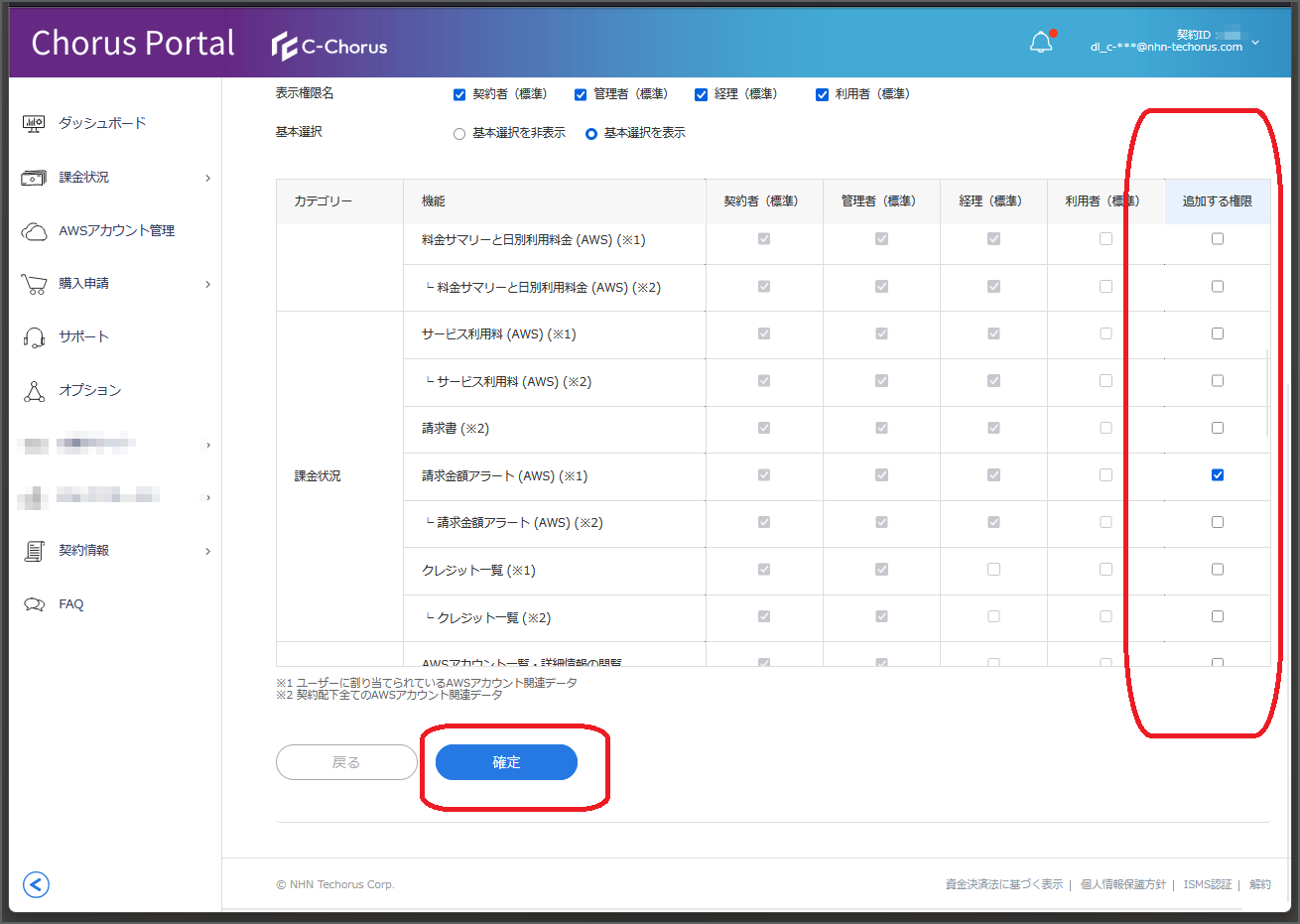Open 個人情報保護方針 footer link
Image resolution: width=1300 pixels, height=924 pixels.
click(x=1123, y=884)
